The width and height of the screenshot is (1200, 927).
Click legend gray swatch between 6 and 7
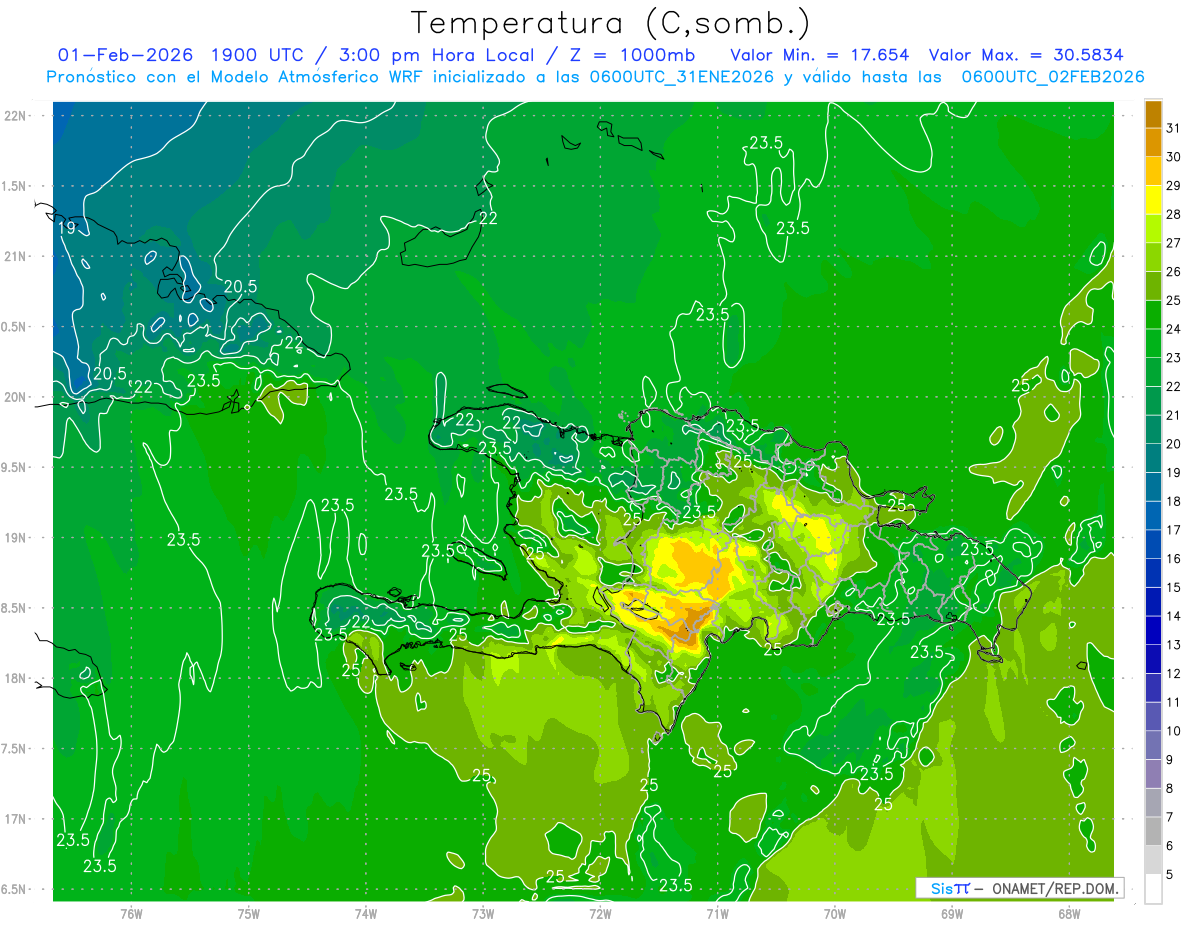point(1153,831)
